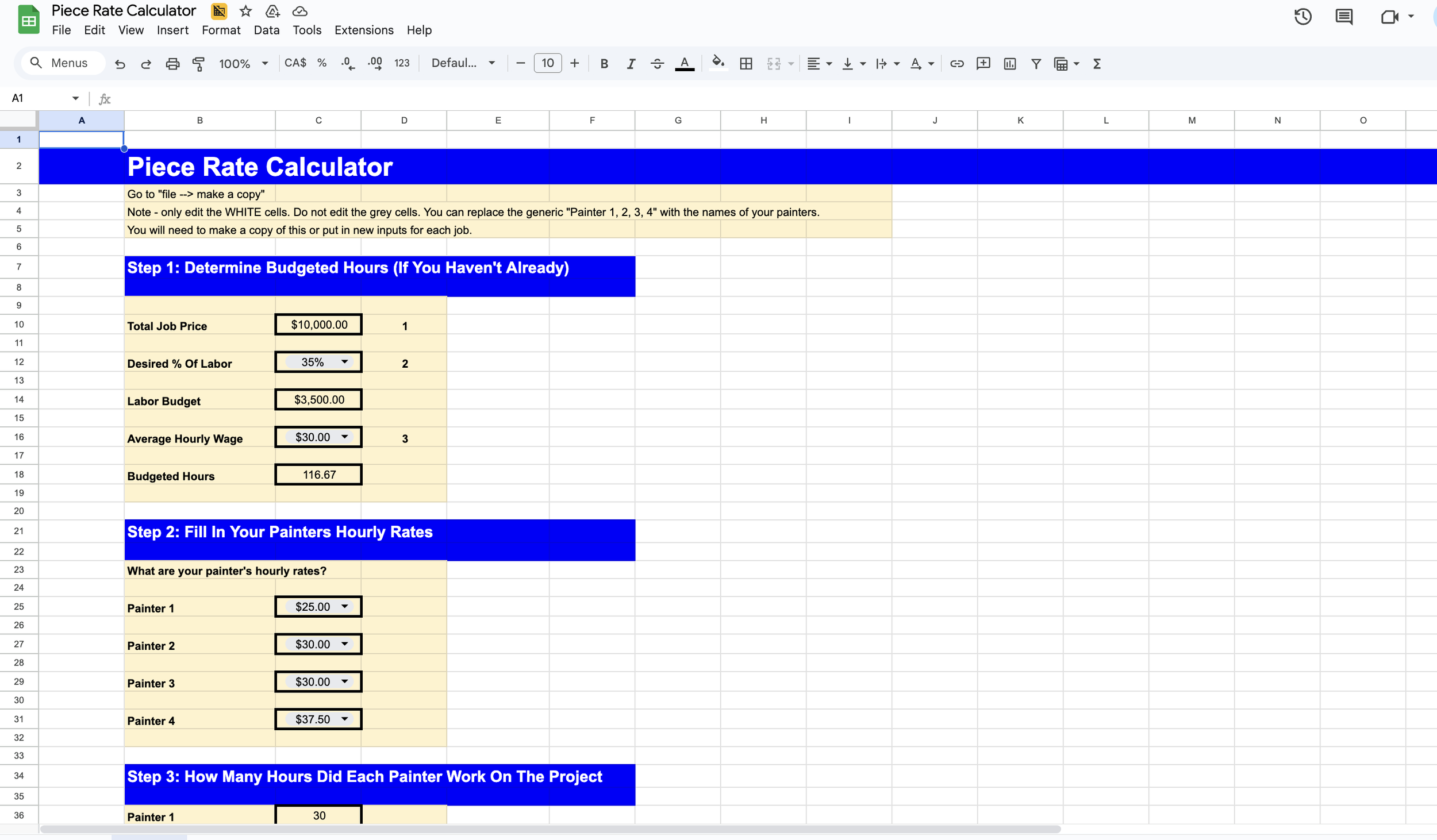Open the Help menu
Screen dimensions: 1437x840
pos(419,30)
